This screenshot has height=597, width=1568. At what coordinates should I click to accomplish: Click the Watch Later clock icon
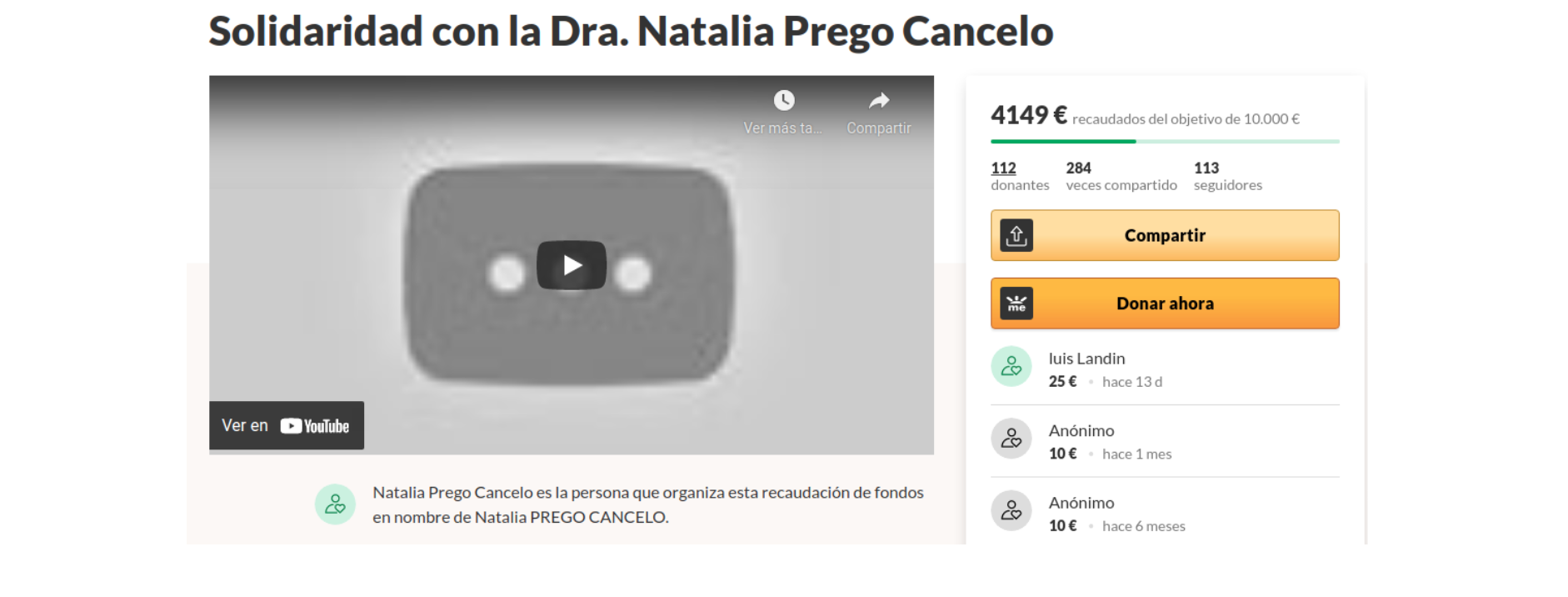click(x=783, y=101)
